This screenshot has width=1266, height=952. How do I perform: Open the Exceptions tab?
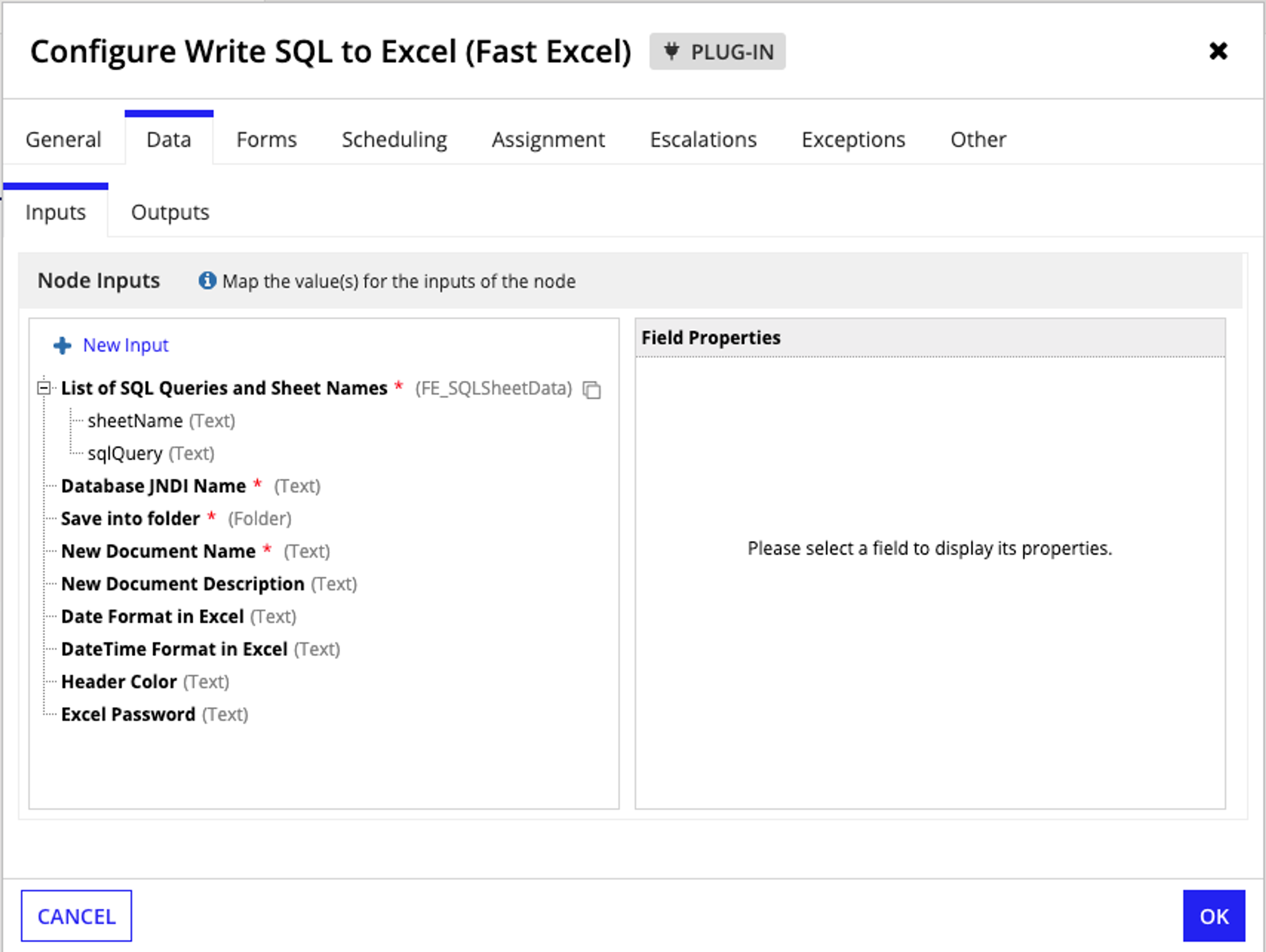853,140
